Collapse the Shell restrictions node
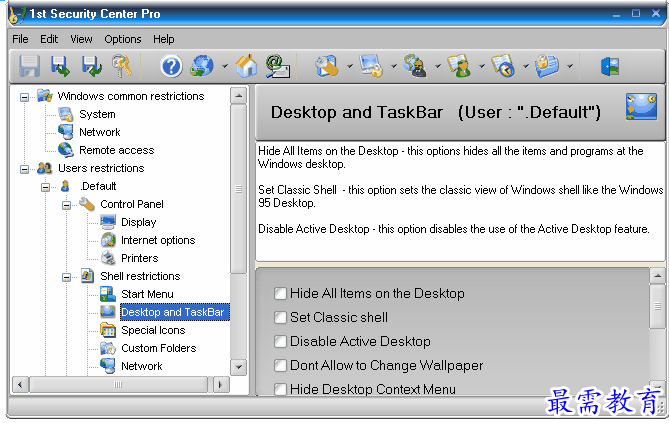669x433 pixels. (67, 277)
